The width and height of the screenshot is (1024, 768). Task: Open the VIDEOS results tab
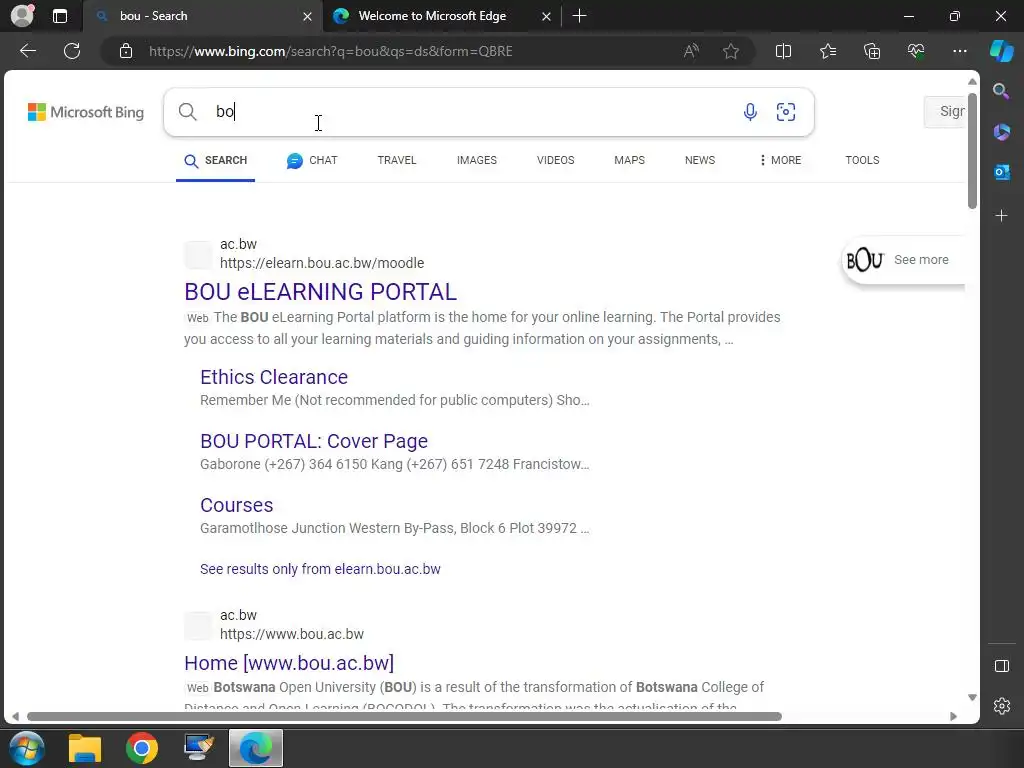point(556,160)
